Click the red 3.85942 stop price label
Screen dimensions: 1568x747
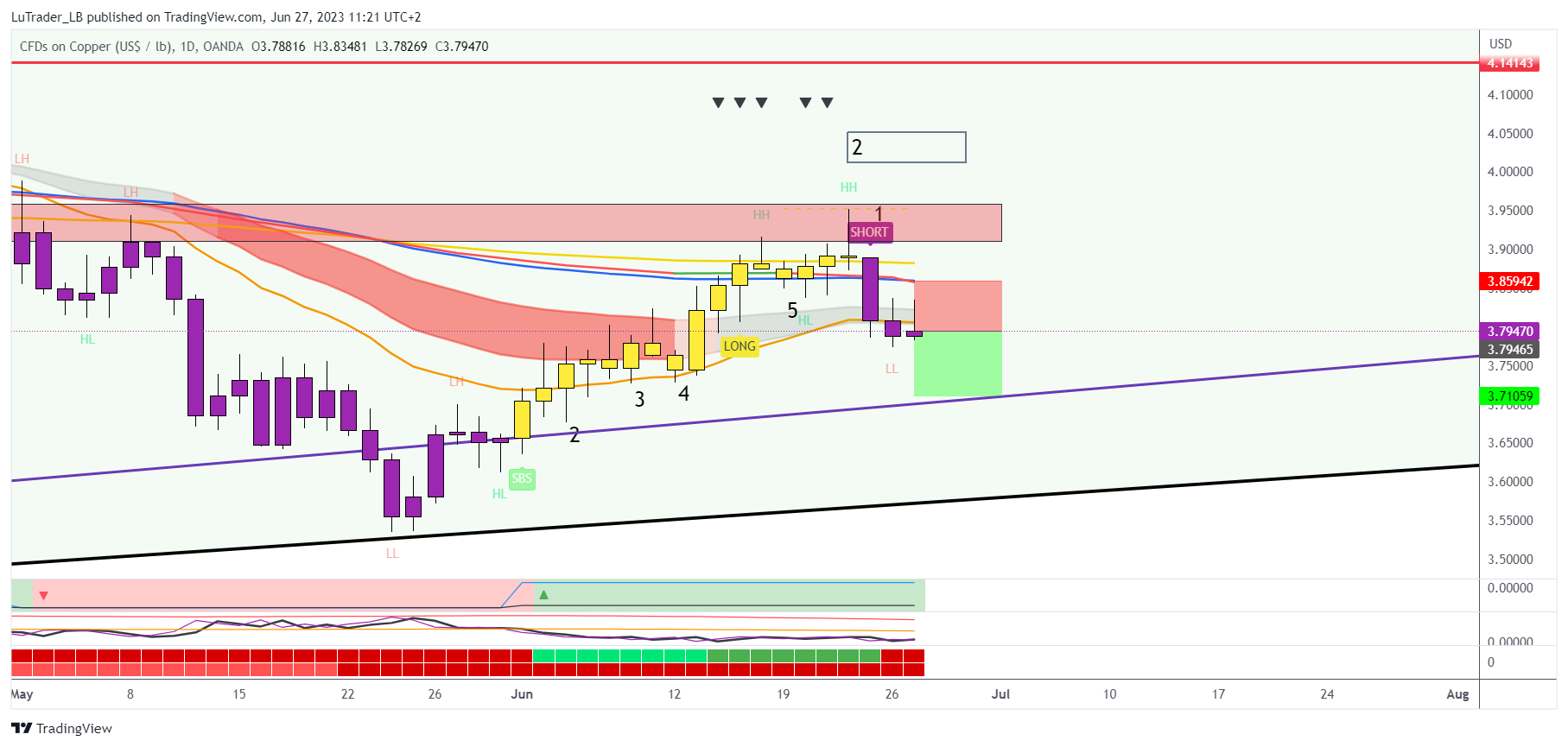pyautogui.click(x=1509, y=282)
